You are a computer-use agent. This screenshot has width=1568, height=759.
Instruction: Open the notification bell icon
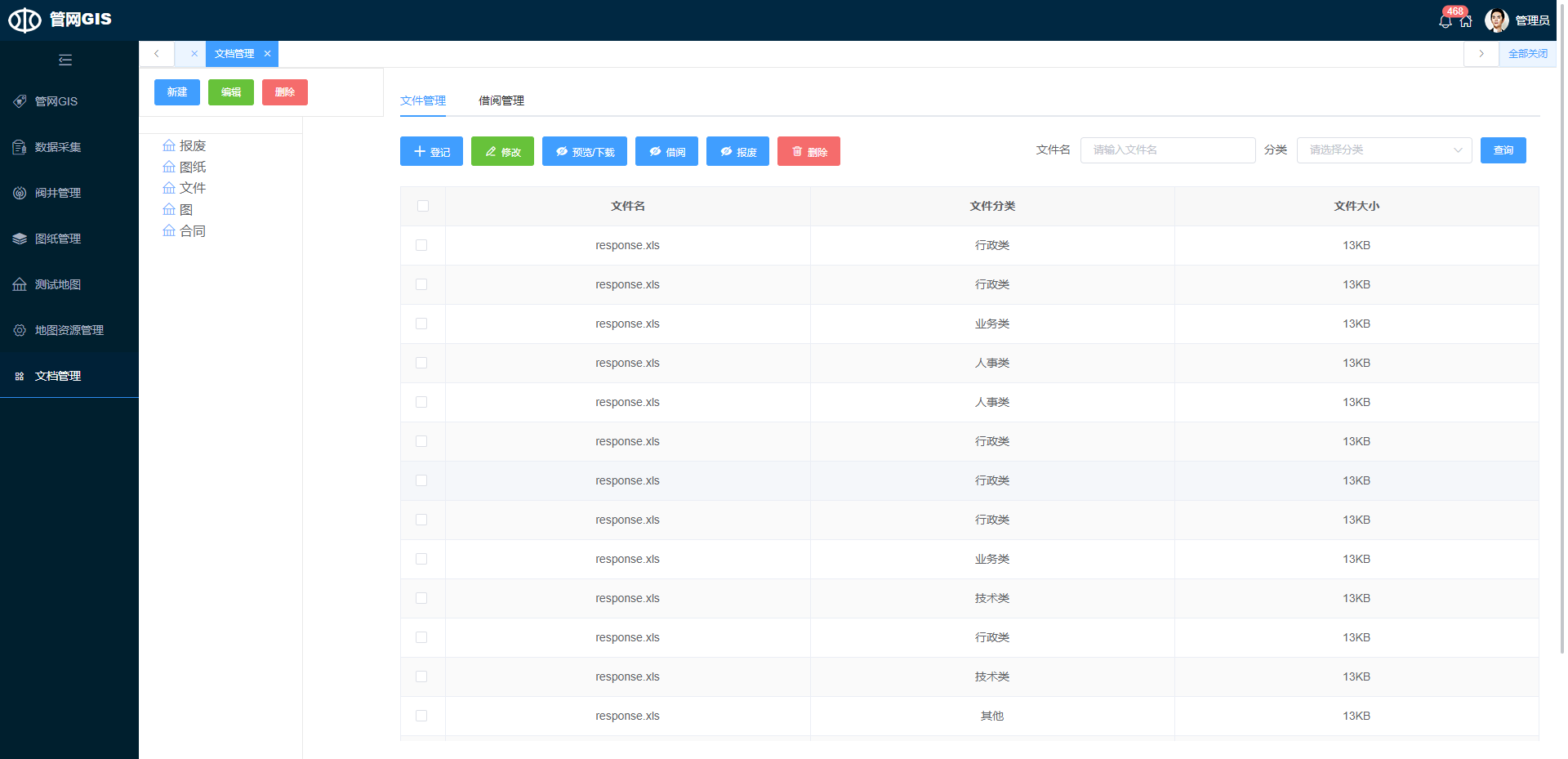1445,21
